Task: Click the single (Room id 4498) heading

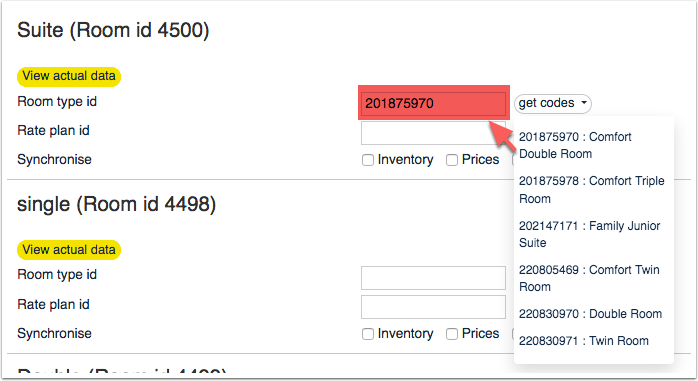Action: (116, 205)
